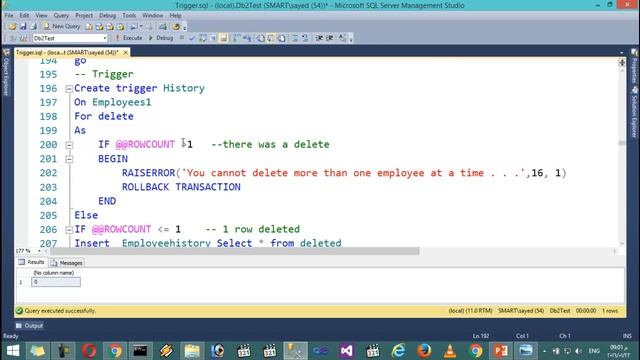This screenshot has width=640, height=360.
Task: Click the Decrease Indent icon
Action: tap(319, 38)
